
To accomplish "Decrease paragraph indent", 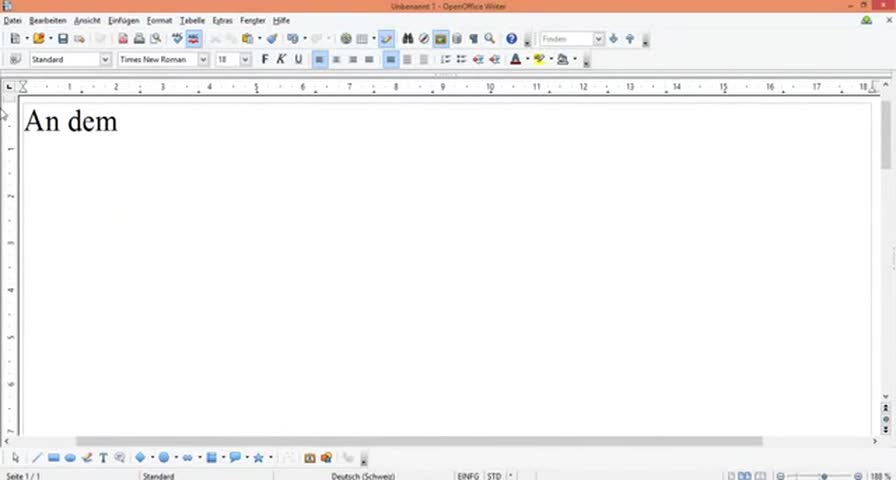I will click(x=478, y=59).
